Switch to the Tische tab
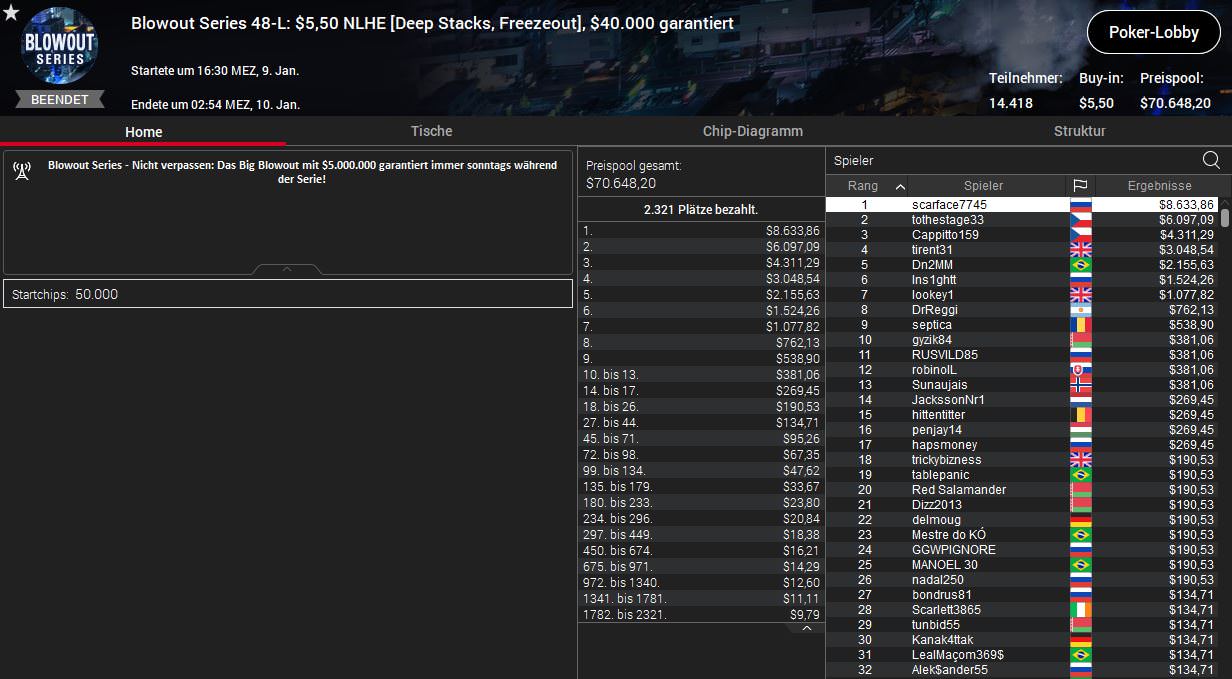 tap(431, 131)
